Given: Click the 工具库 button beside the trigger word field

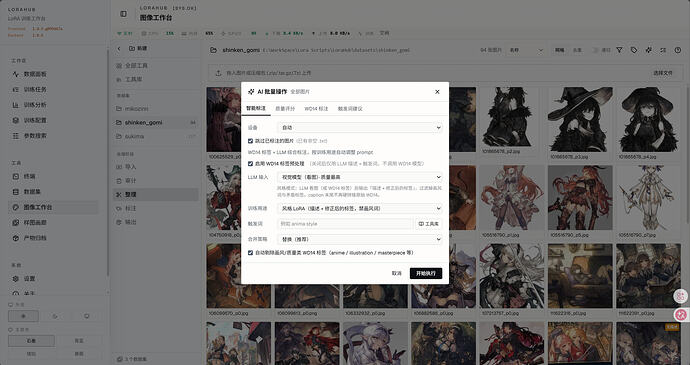Looking at the screenshot, I should pyautogui.click(x=429, y=224).
